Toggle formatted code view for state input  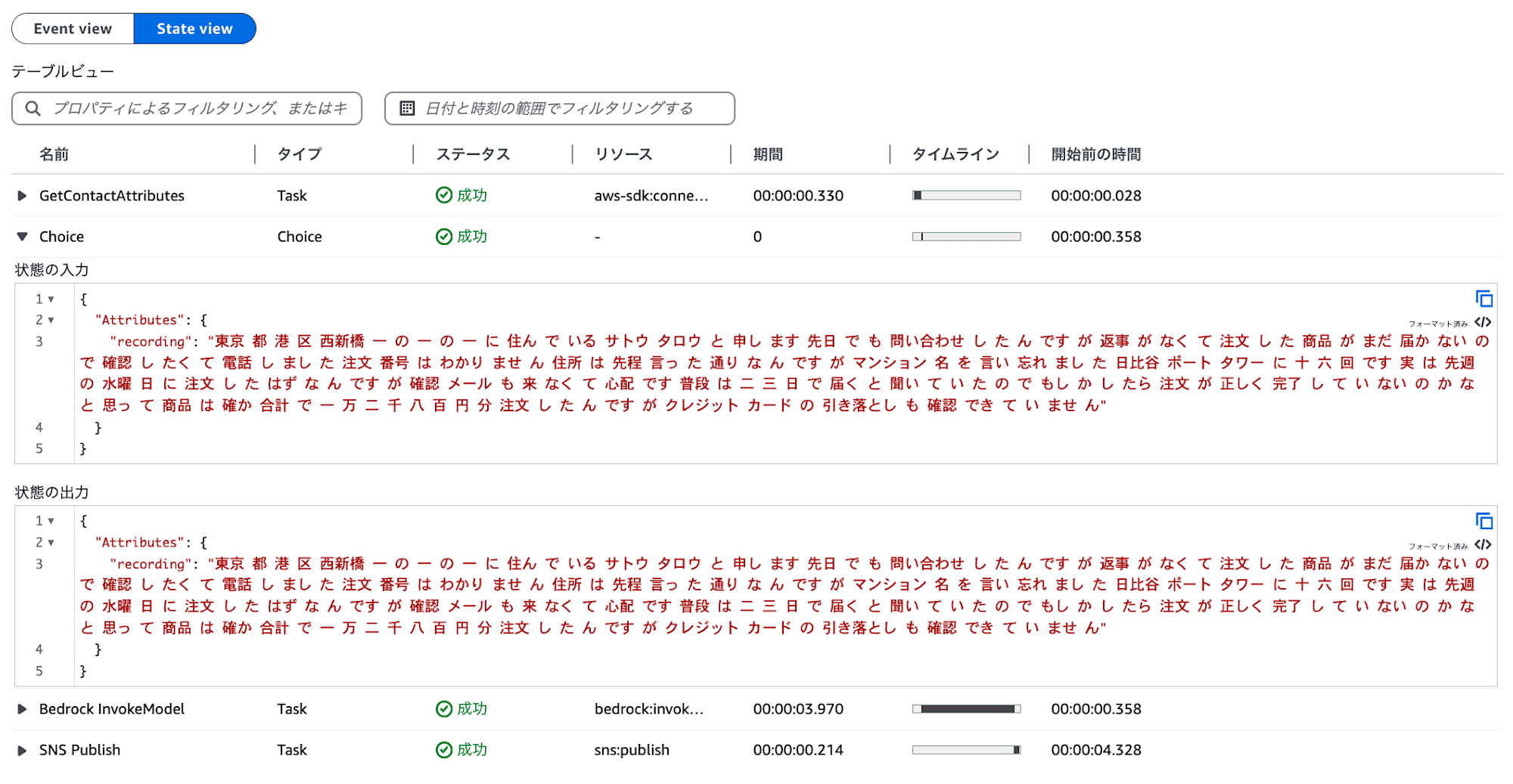click(x=1483, y=322)
